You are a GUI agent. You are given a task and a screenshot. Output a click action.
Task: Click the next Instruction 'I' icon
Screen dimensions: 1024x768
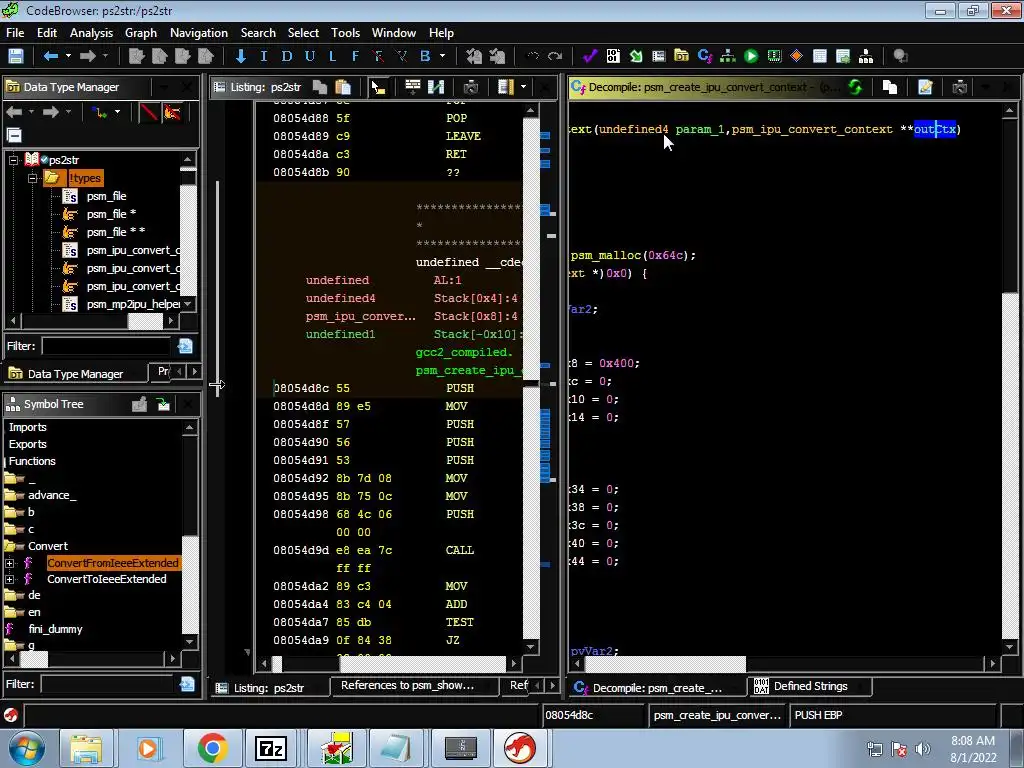(264, 56)
